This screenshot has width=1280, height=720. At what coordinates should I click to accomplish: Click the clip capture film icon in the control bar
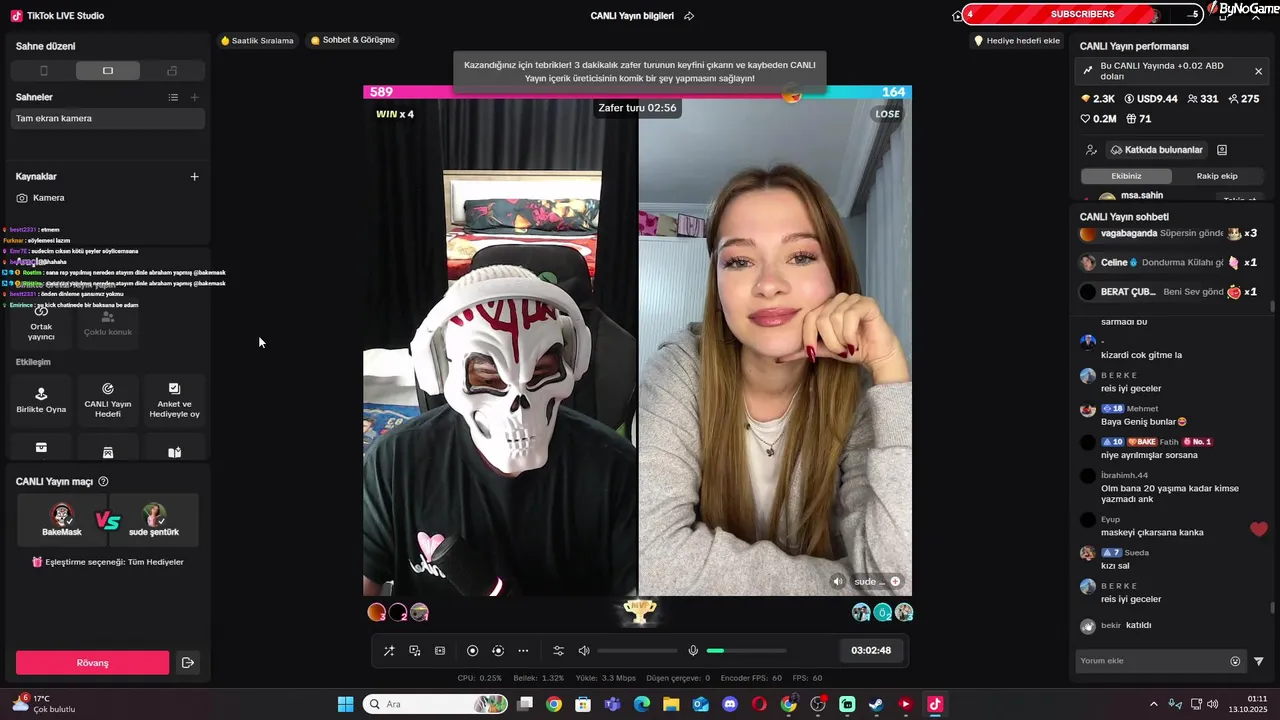coord(440,651)
